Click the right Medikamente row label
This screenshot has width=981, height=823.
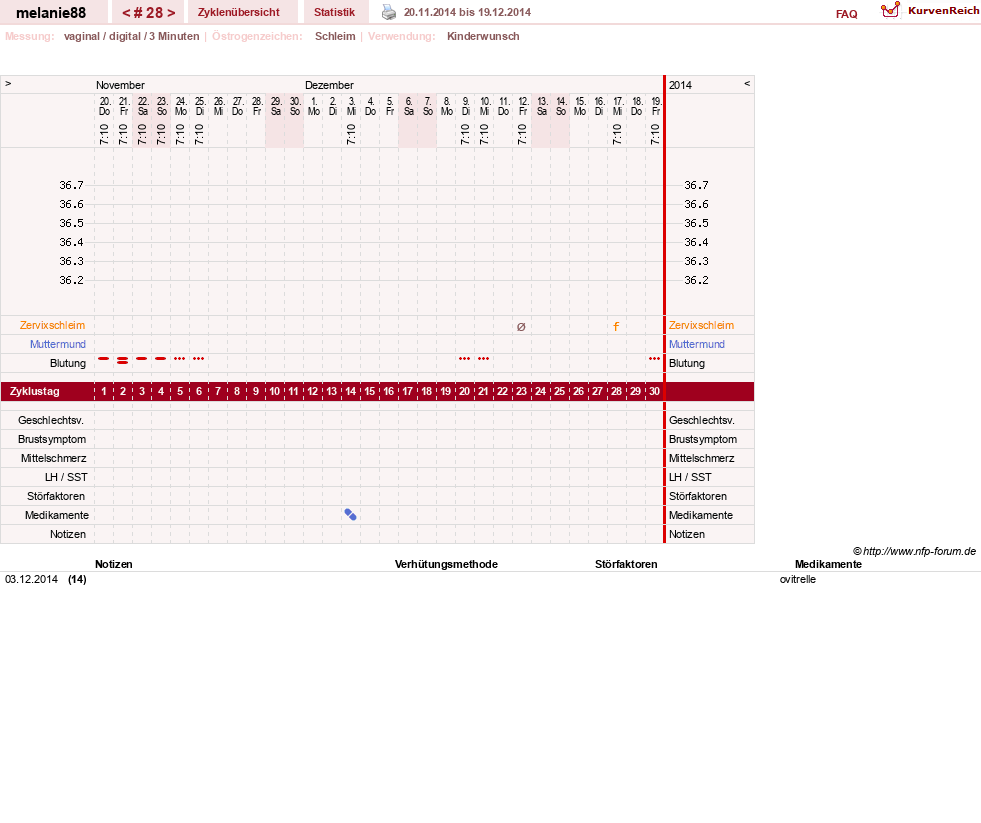[x=701, y=516]
